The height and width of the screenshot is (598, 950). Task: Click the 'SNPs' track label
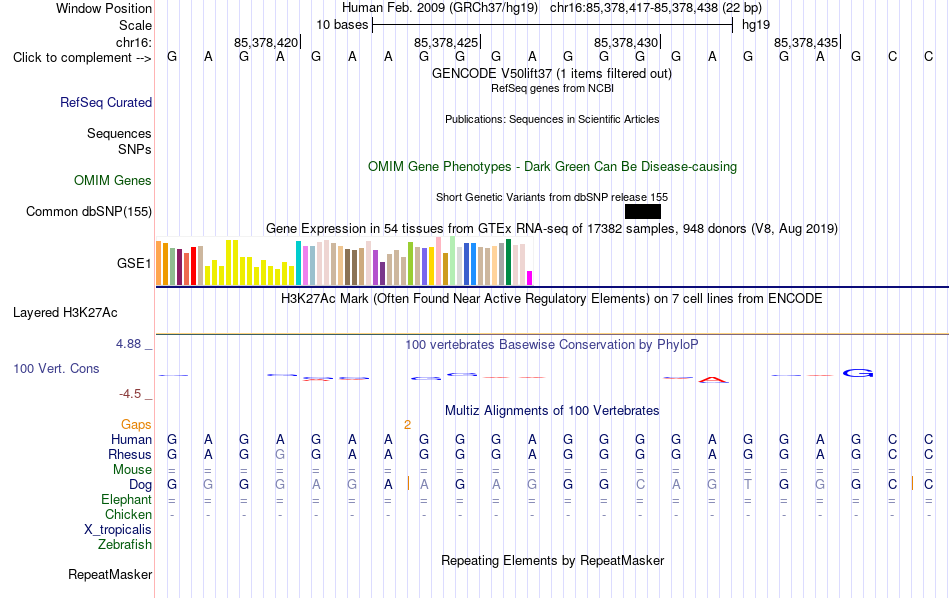(x=135, y=149)
